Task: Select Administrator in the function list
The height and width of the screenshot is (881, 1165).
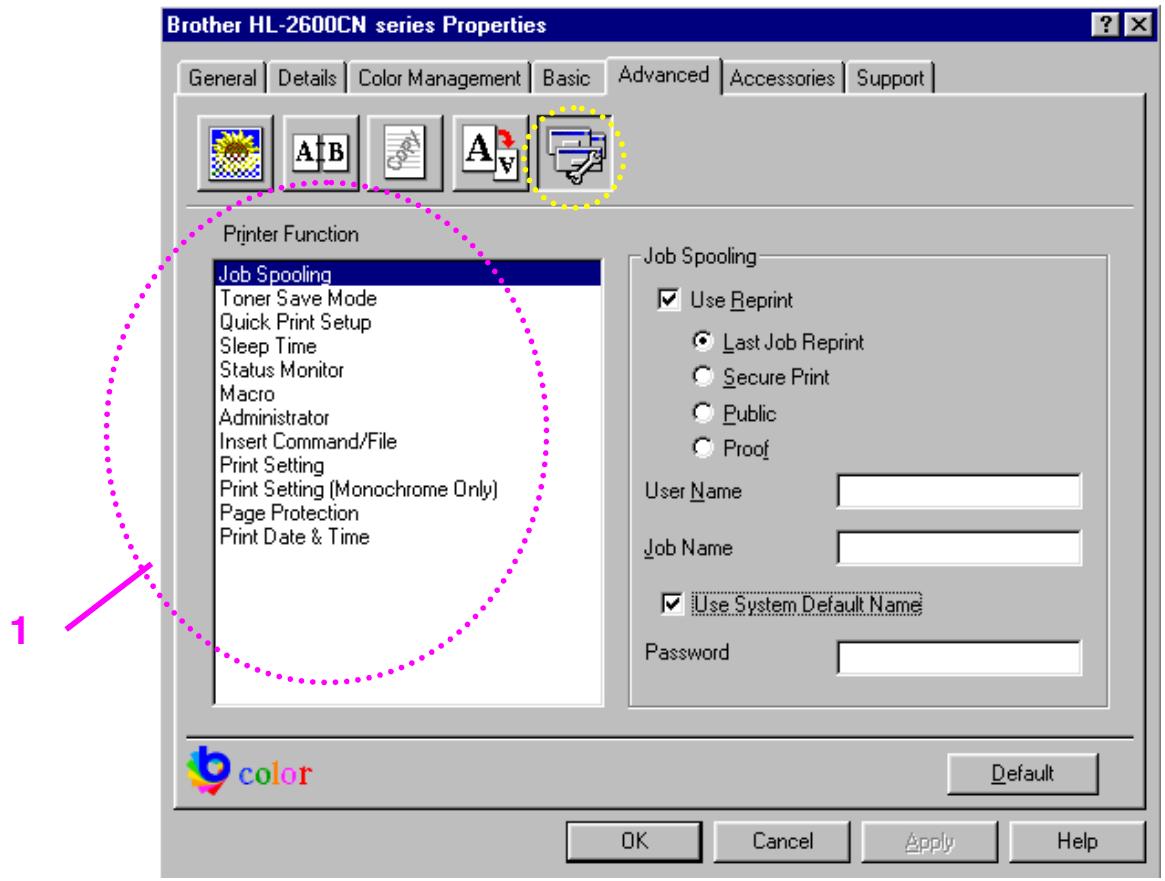Action: 407,417
